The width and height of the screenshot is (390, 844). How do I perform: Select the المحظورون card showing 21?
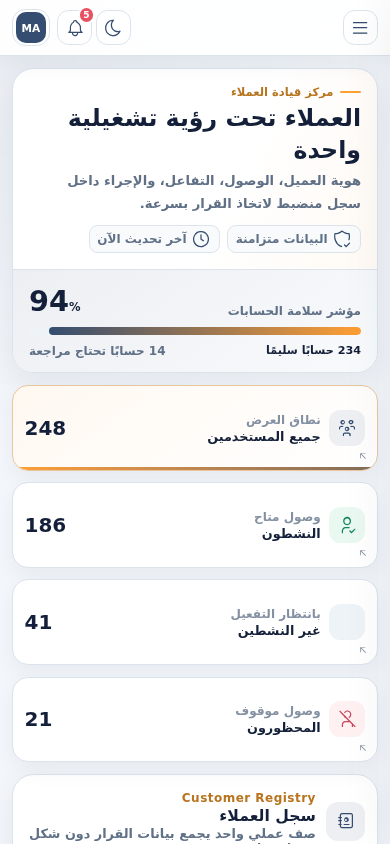(195, 719)
